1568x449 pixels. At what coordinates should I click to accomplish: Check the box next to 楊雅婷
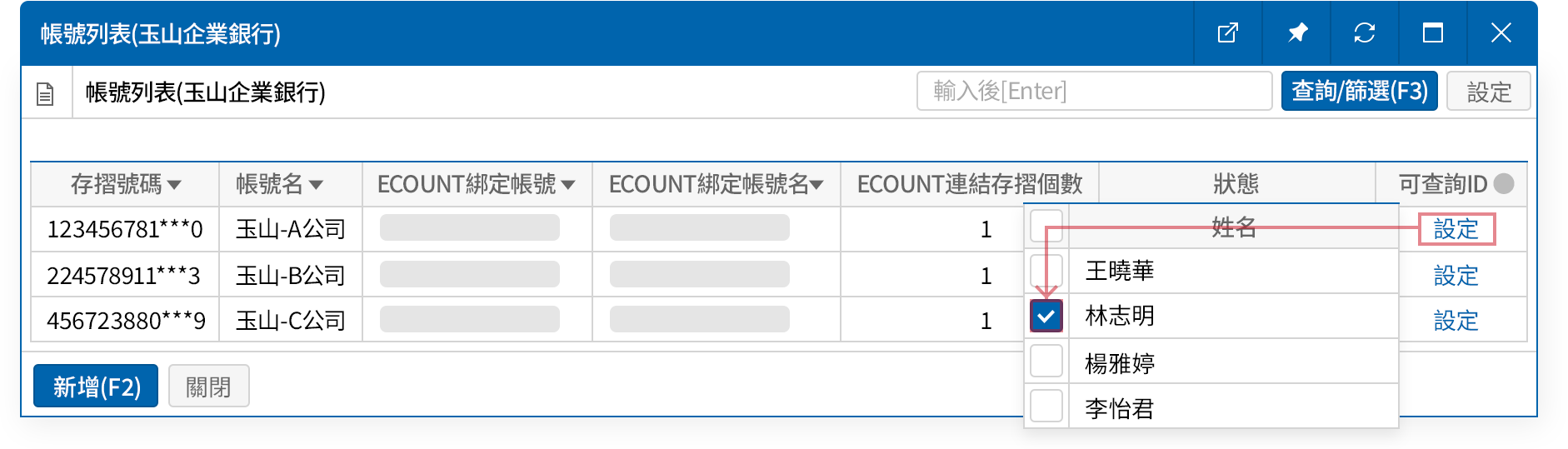coord(1046,362)
